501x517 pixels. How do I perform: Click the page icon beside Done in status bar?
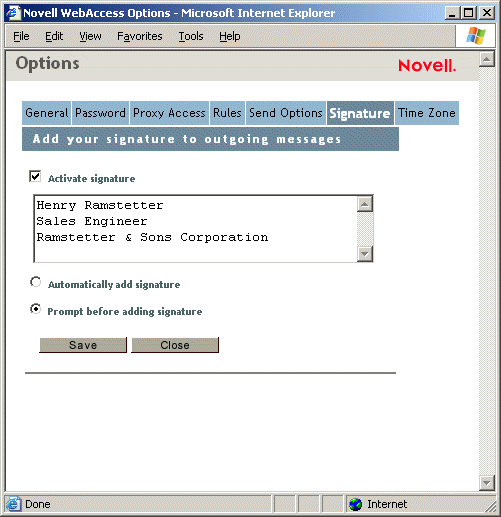[13, 504]
